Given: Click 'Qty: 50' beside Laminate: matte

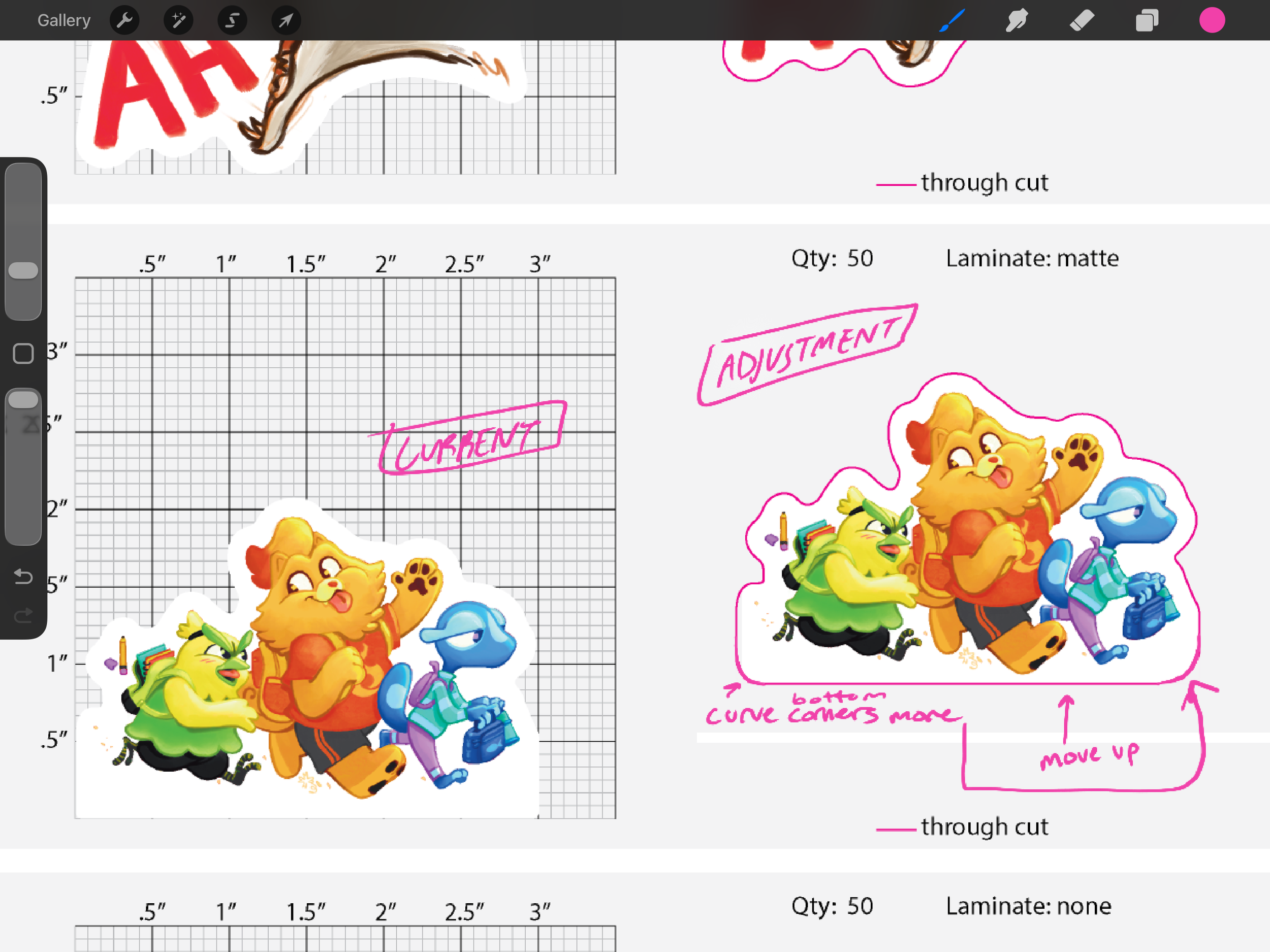Looking at the screenshot, I should [x=832, y=259].
